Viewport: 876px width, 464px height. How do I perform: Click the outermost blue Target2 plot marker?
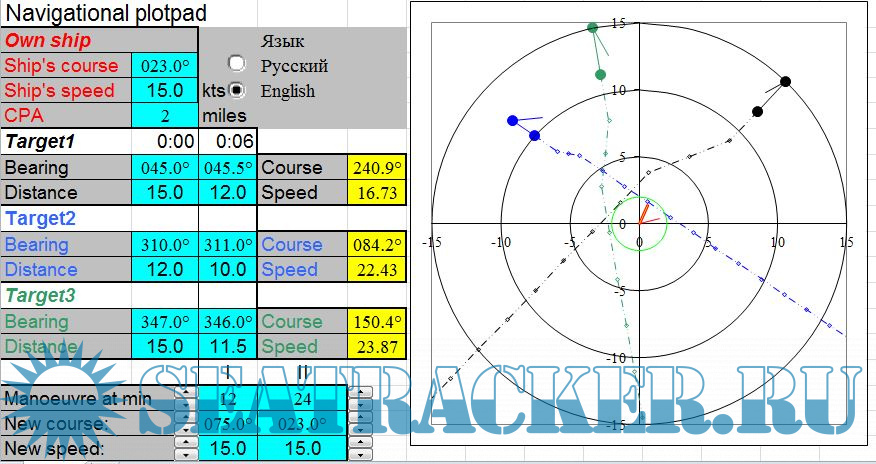point(512,120)
